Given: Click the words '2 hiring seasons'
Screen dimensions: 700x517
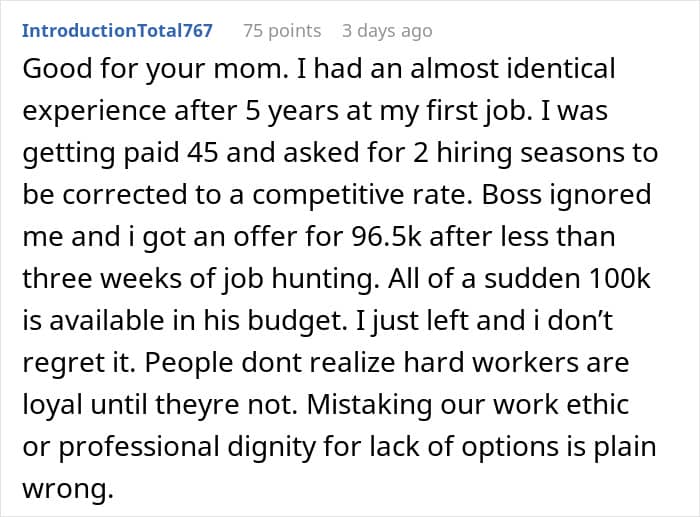Looking at the screenshot, I should coord(501,152).
